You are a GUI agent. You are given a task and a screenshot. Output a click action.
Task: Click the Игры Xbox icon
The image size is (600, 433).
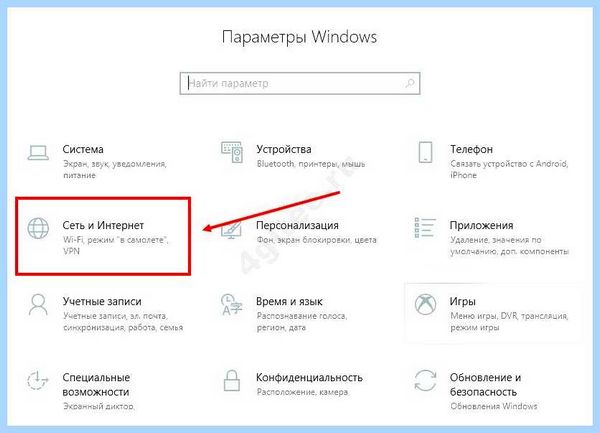426,304
